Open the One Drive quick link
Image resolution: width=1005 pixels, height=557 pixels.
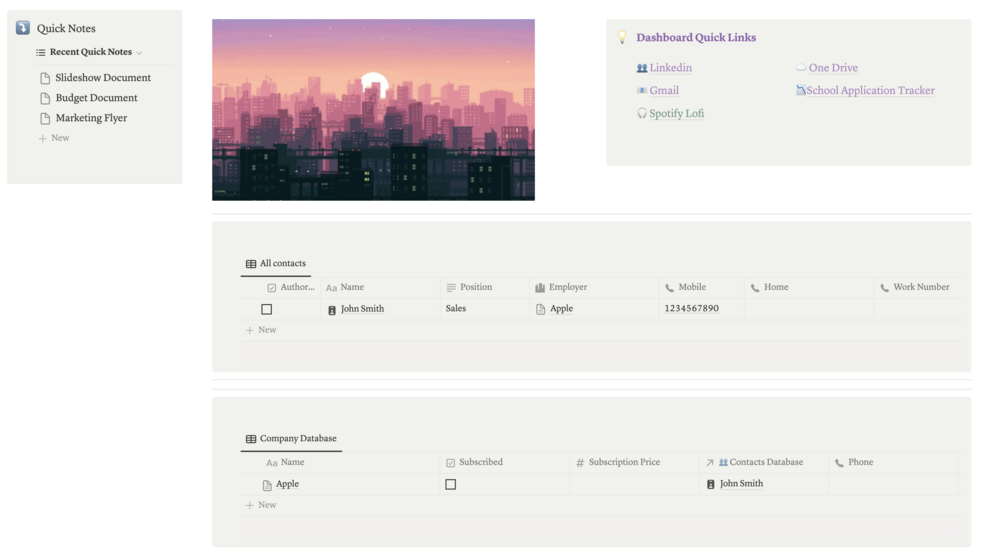[833, 67]
